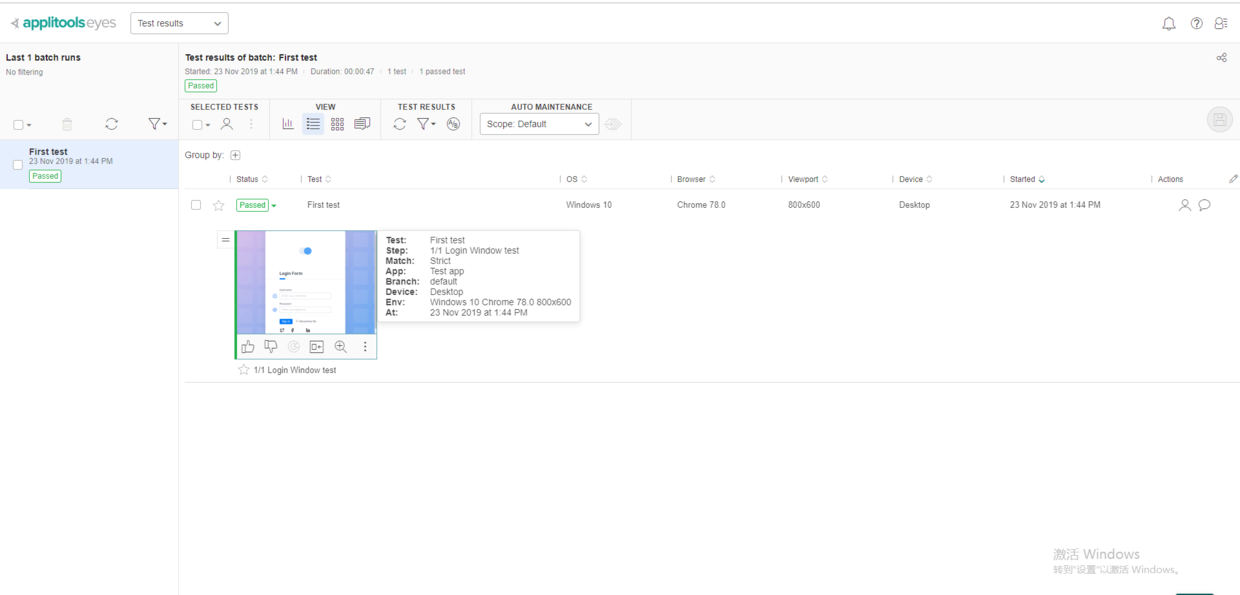Click the 1/1 Login Window test caption
1240x595 pixels.
pos(295,370)
